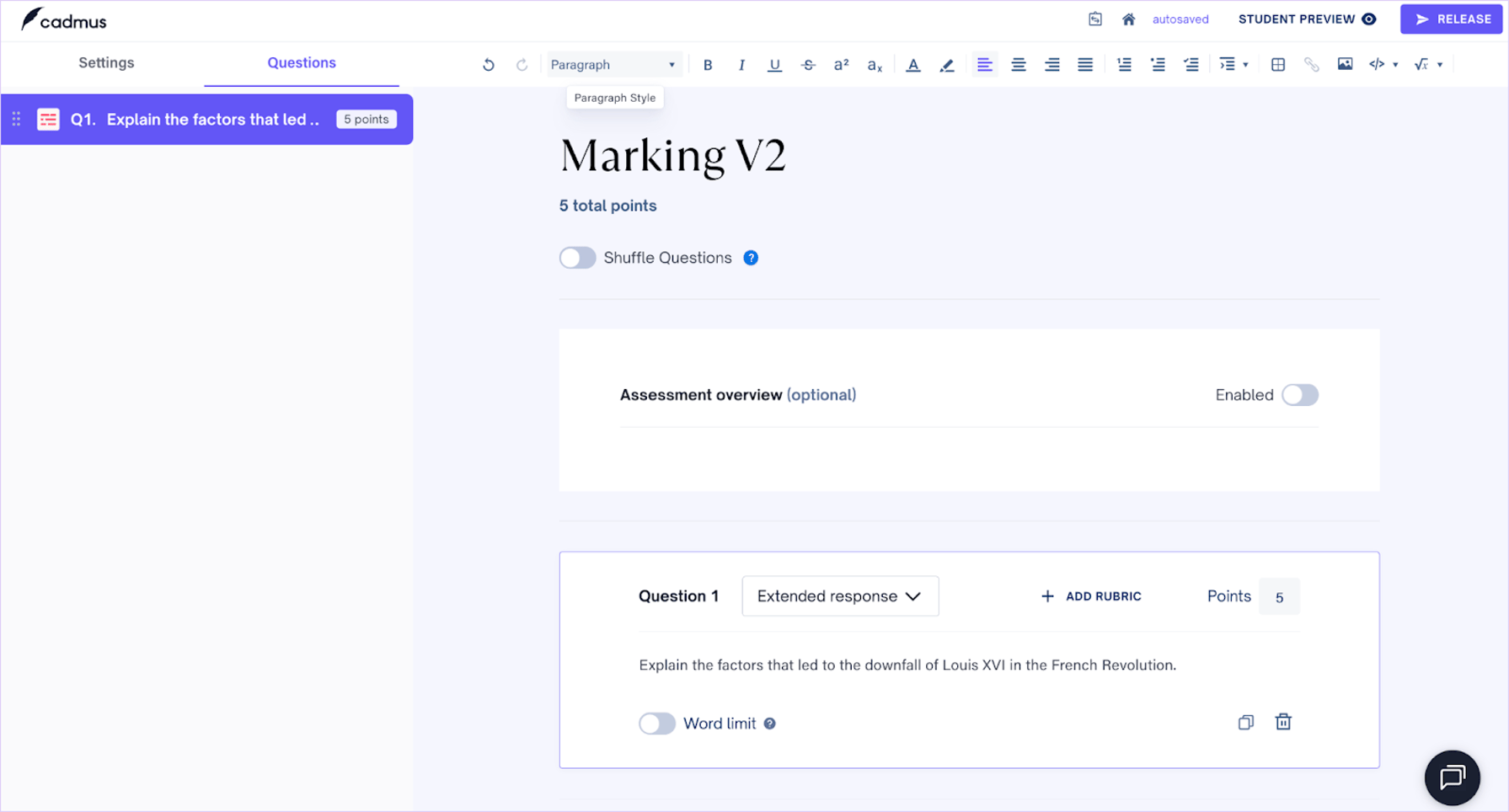Enable Shuffle Questions

578,258
